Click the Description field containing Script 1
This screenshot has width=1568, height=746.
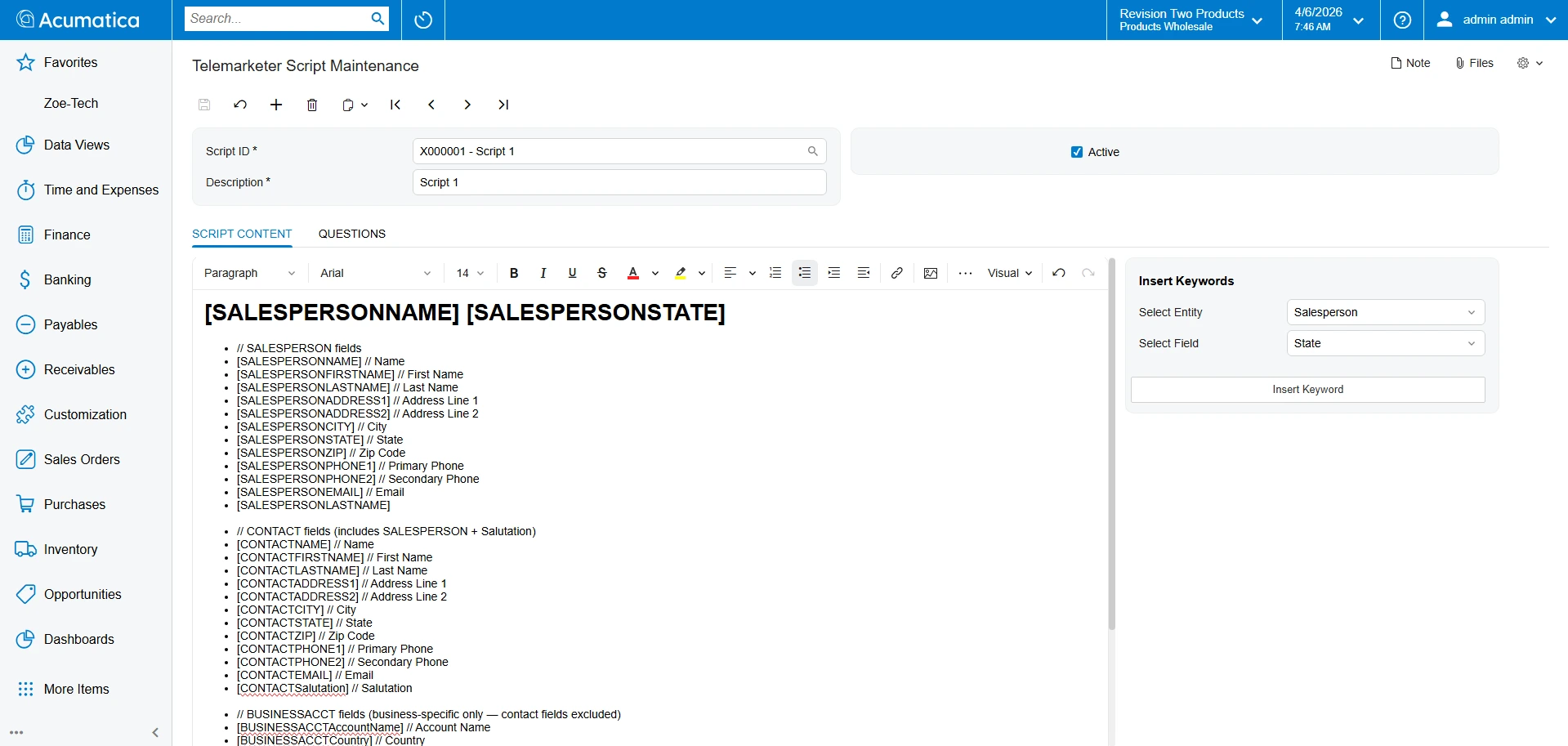click(x=619, y=182)
